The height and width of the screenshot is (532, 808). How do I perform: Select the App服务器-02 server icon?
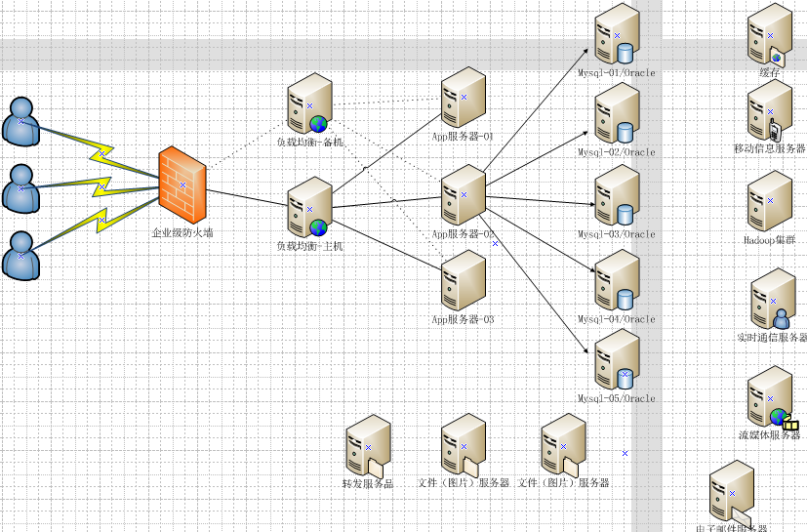(x=463, y=195)
